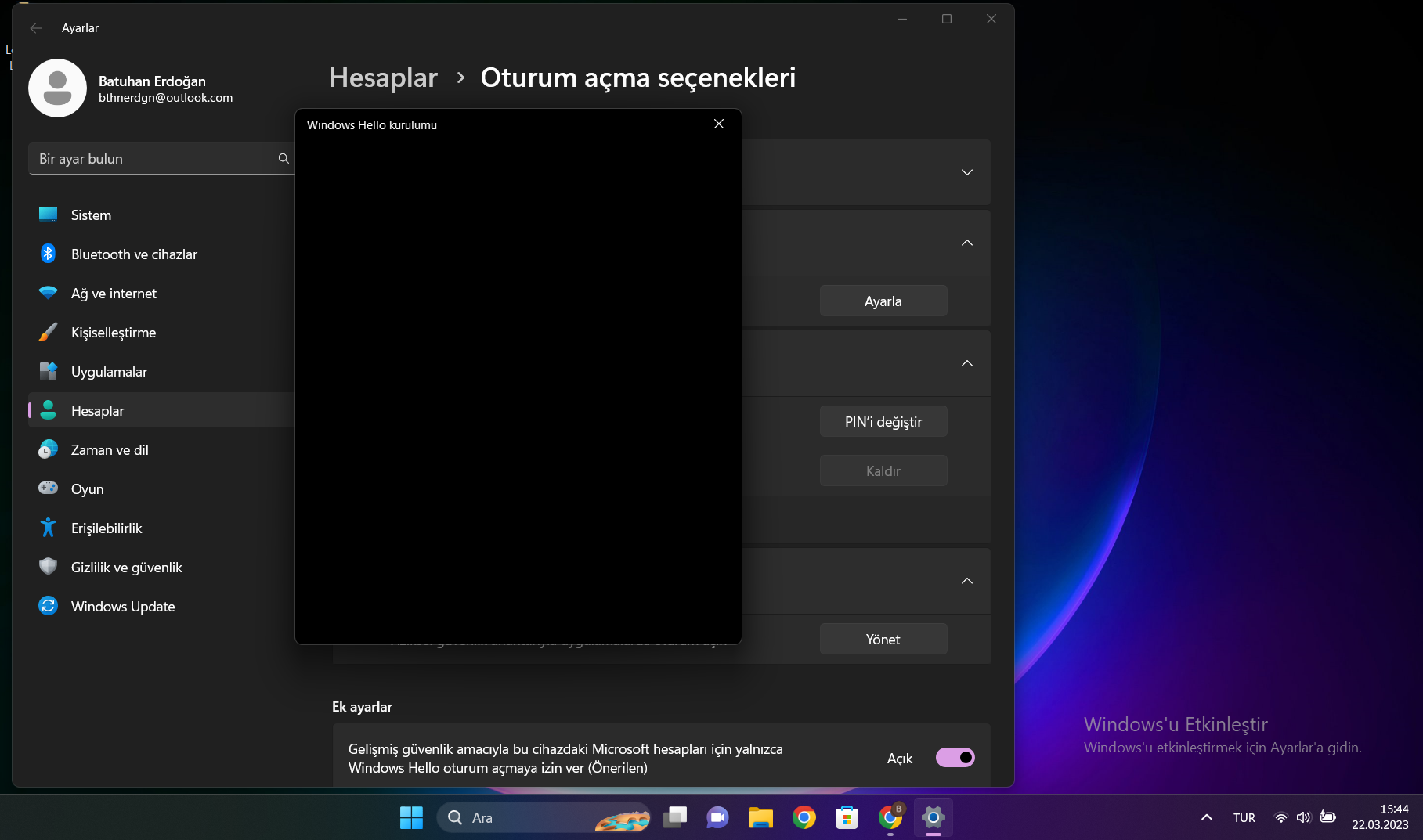
Task: Open Task View from the taskbar
Action: coord(675,817)
